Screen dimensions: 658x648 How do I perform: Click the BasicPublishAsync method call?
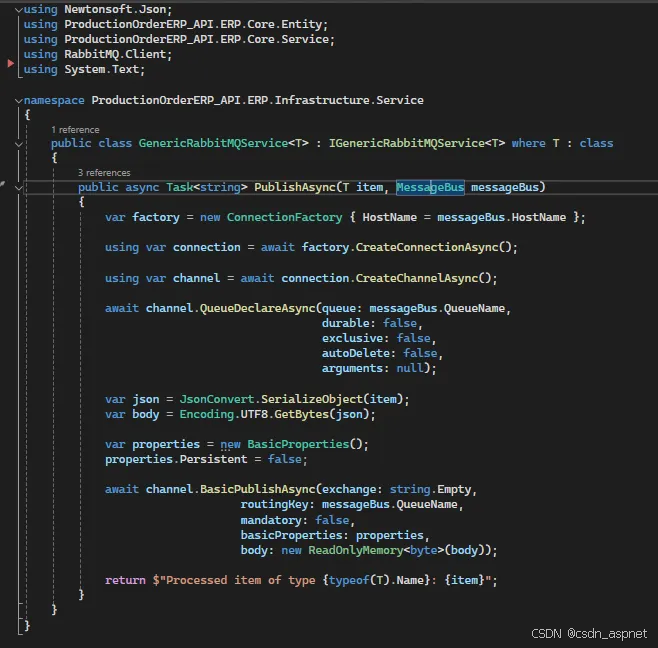[x=257, y=489]
